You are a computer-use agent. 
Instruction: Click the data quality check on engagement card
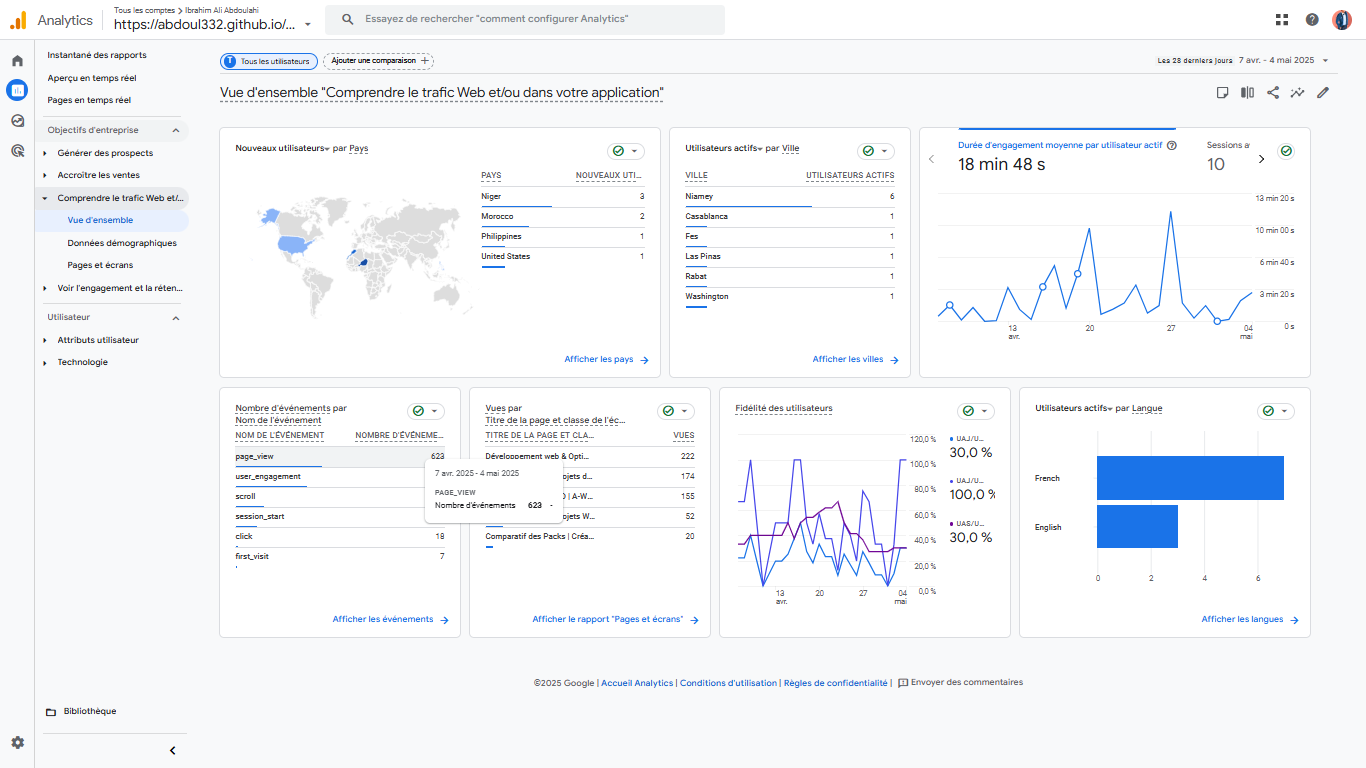(1286, 151)
